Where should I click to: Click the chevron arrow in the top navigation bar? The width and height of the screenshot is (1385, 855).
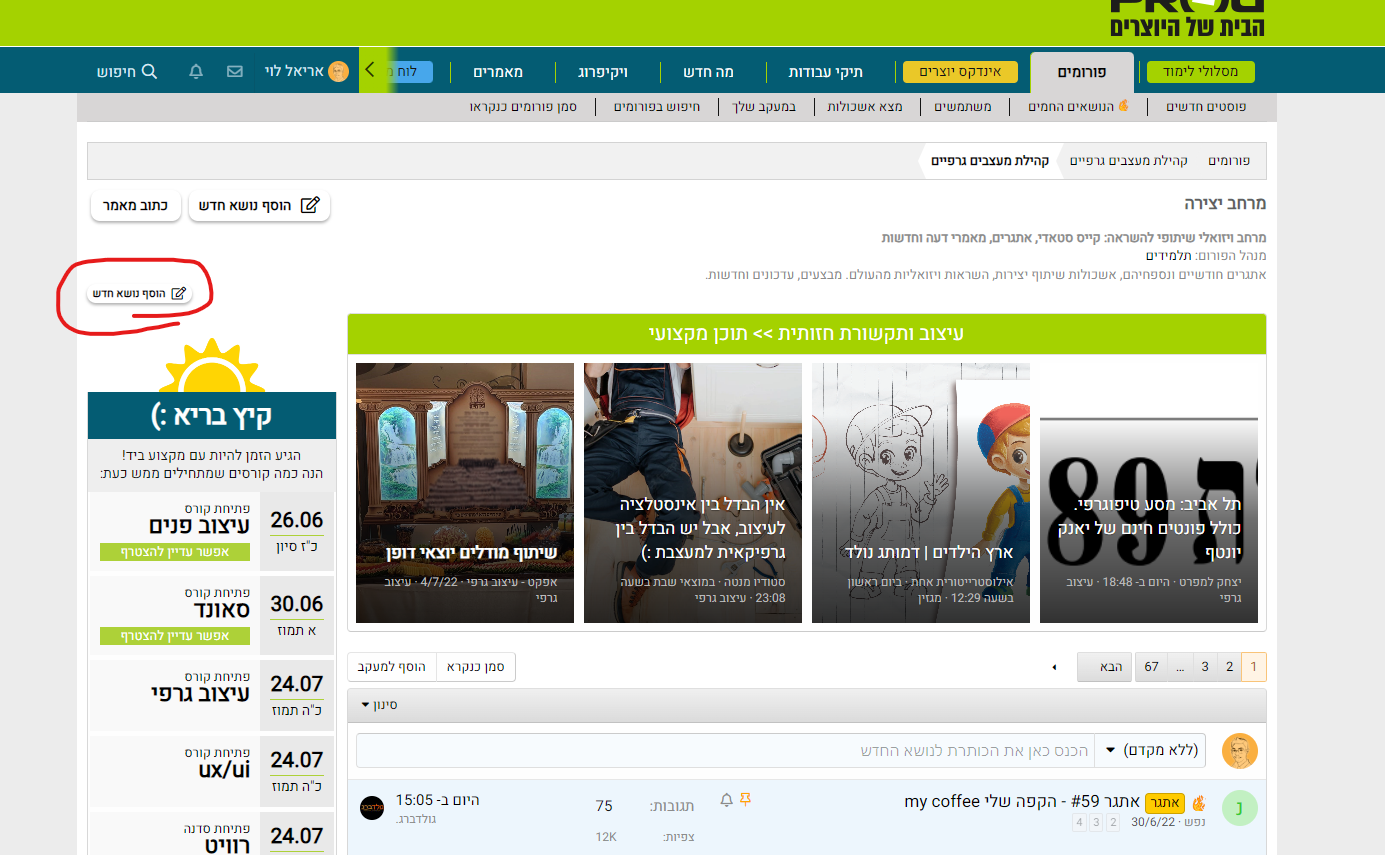369,70
